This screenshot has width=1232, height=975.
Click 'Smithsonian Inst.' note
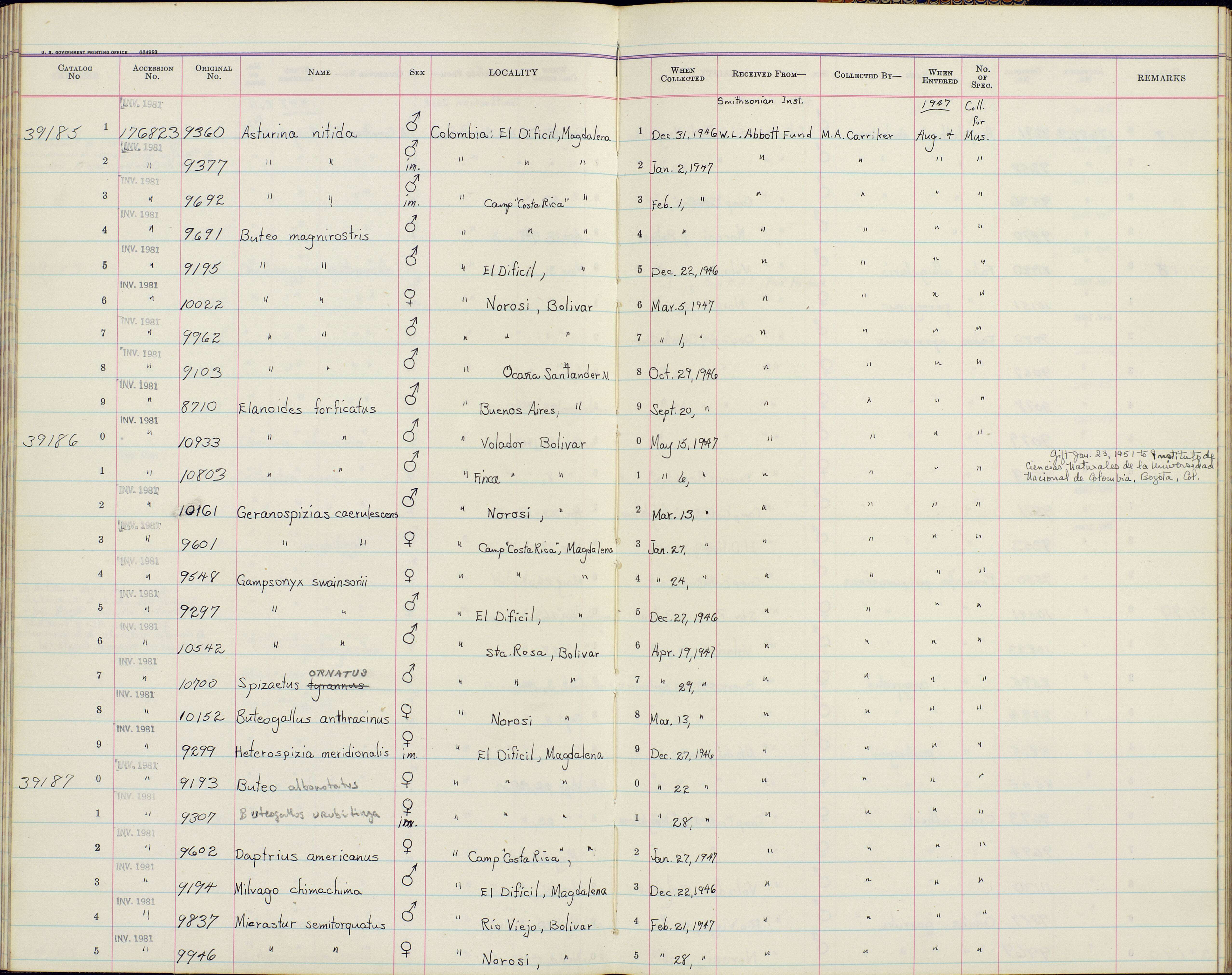coord(760,101)
